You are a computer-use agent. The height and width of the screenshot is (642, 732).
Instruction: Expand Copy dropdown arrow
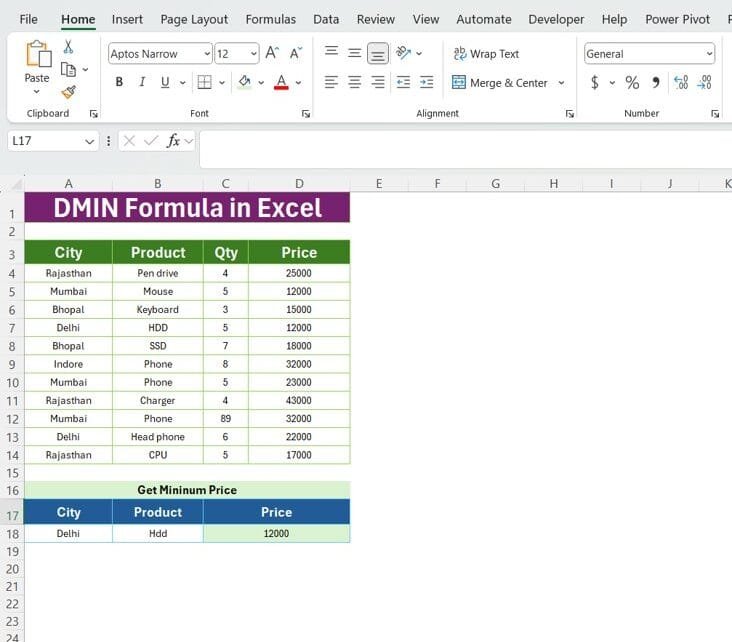tap(85, 70)
